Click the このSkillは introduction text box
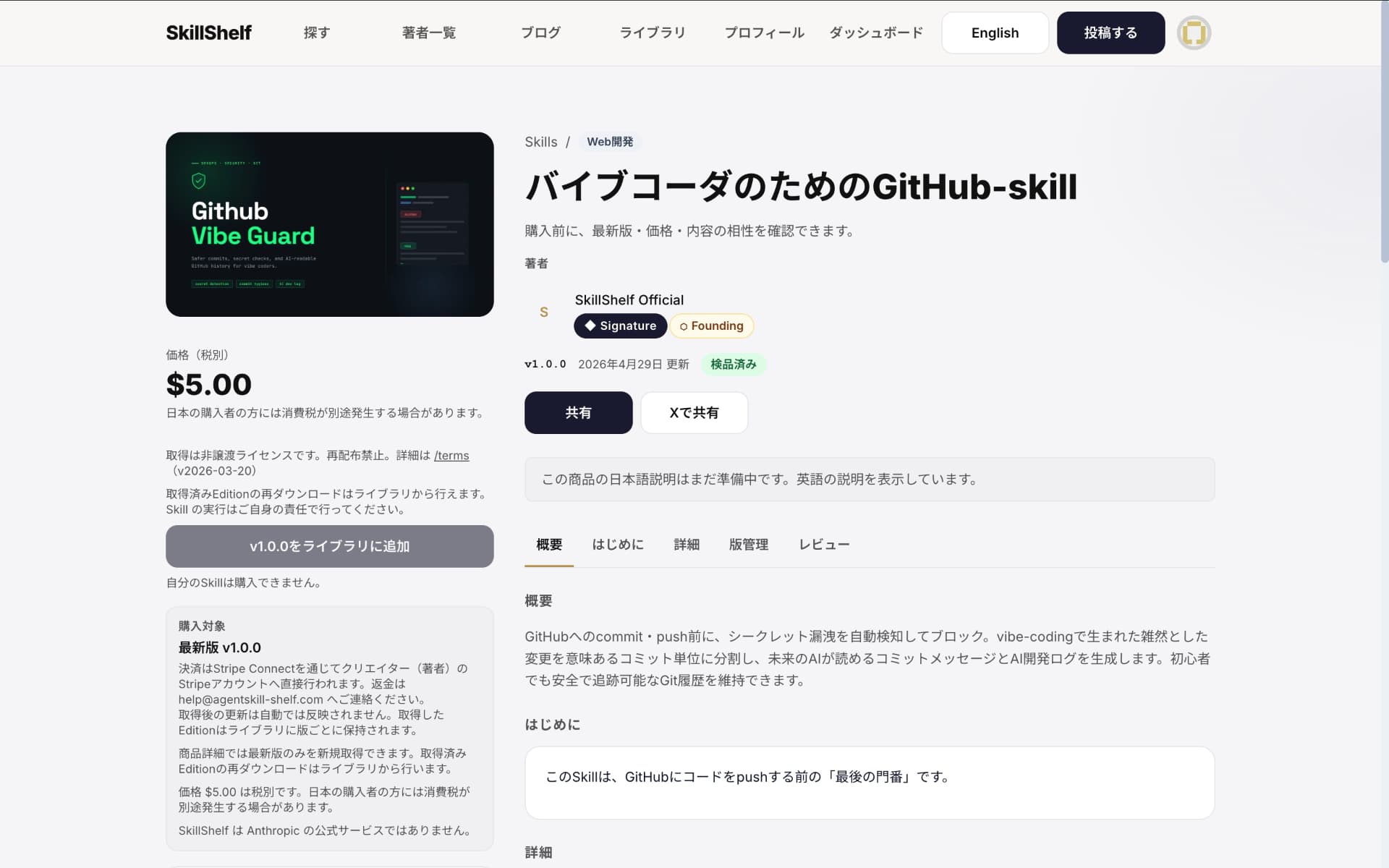The width and height of the screenshot is (1389, 868). point(870,783)
